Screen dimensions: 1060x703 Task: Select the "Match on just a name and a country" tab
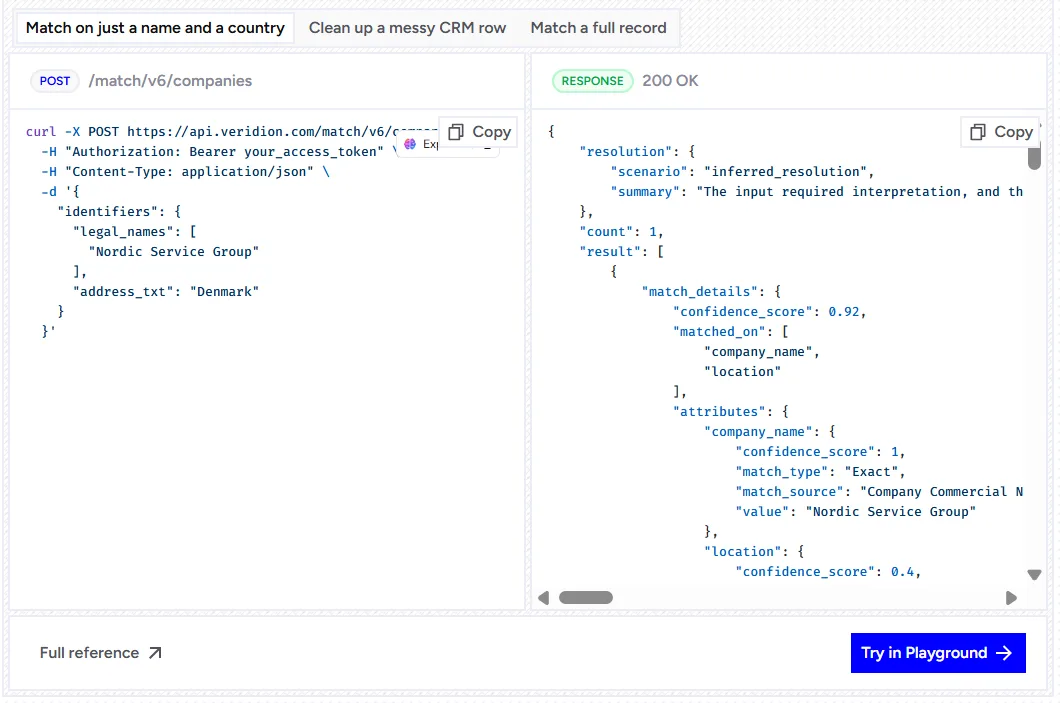[x=155, y=28]
